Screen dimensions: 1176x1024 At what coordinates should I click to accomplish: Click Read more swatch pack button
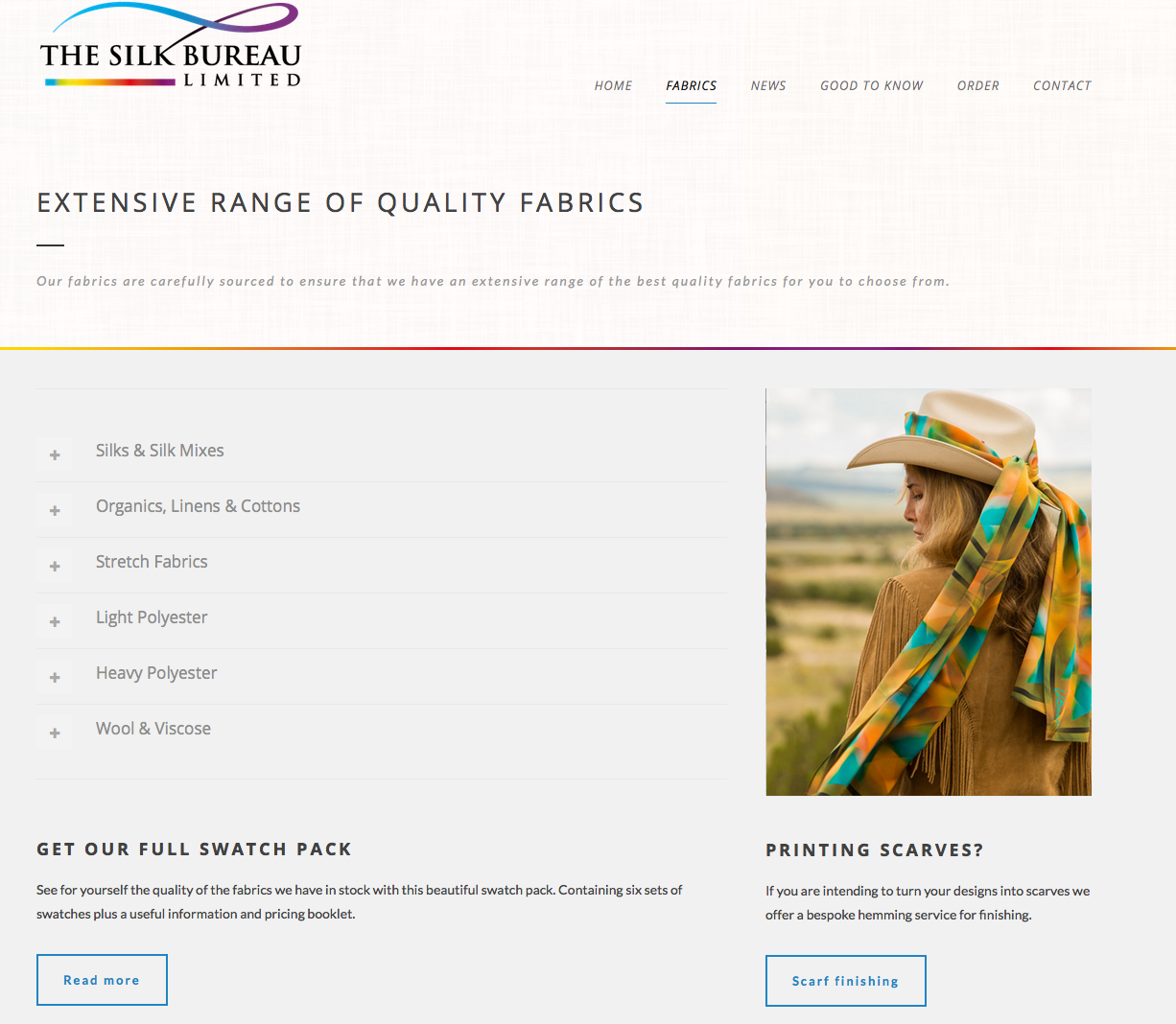(x=102, y=980)
